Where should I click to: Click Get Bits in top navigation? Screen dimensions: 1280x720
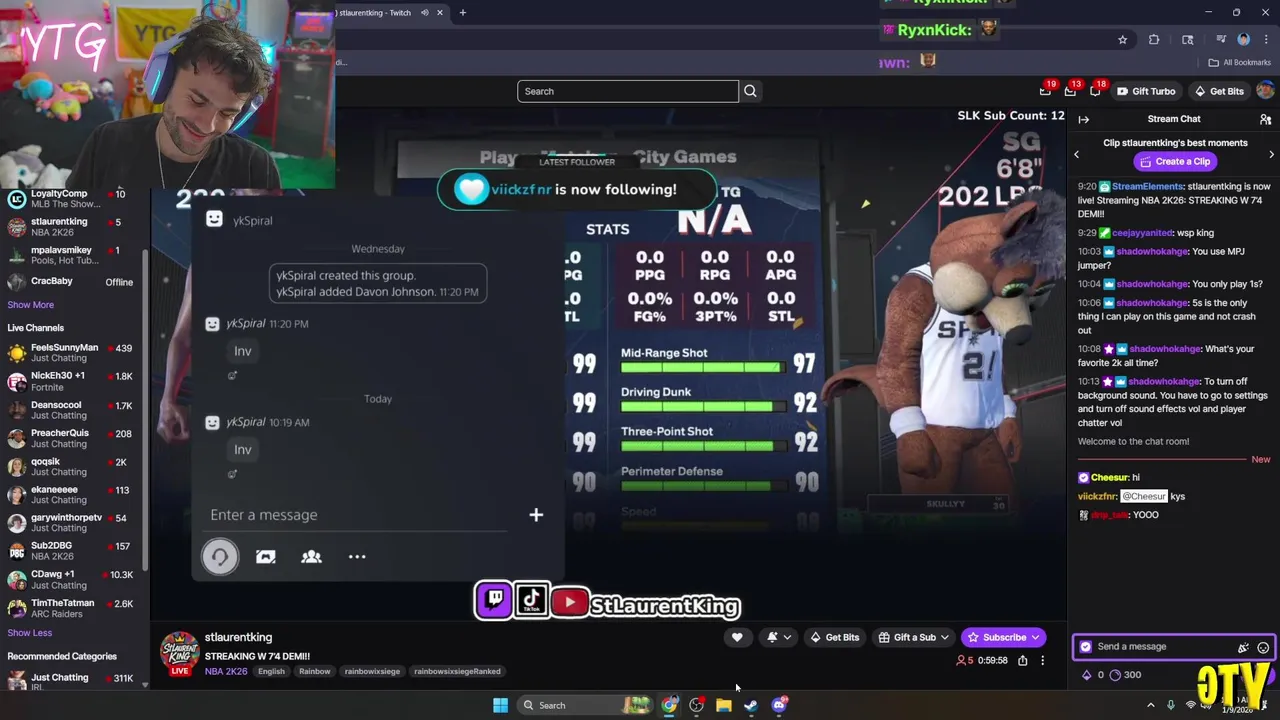pos(1219,91)
